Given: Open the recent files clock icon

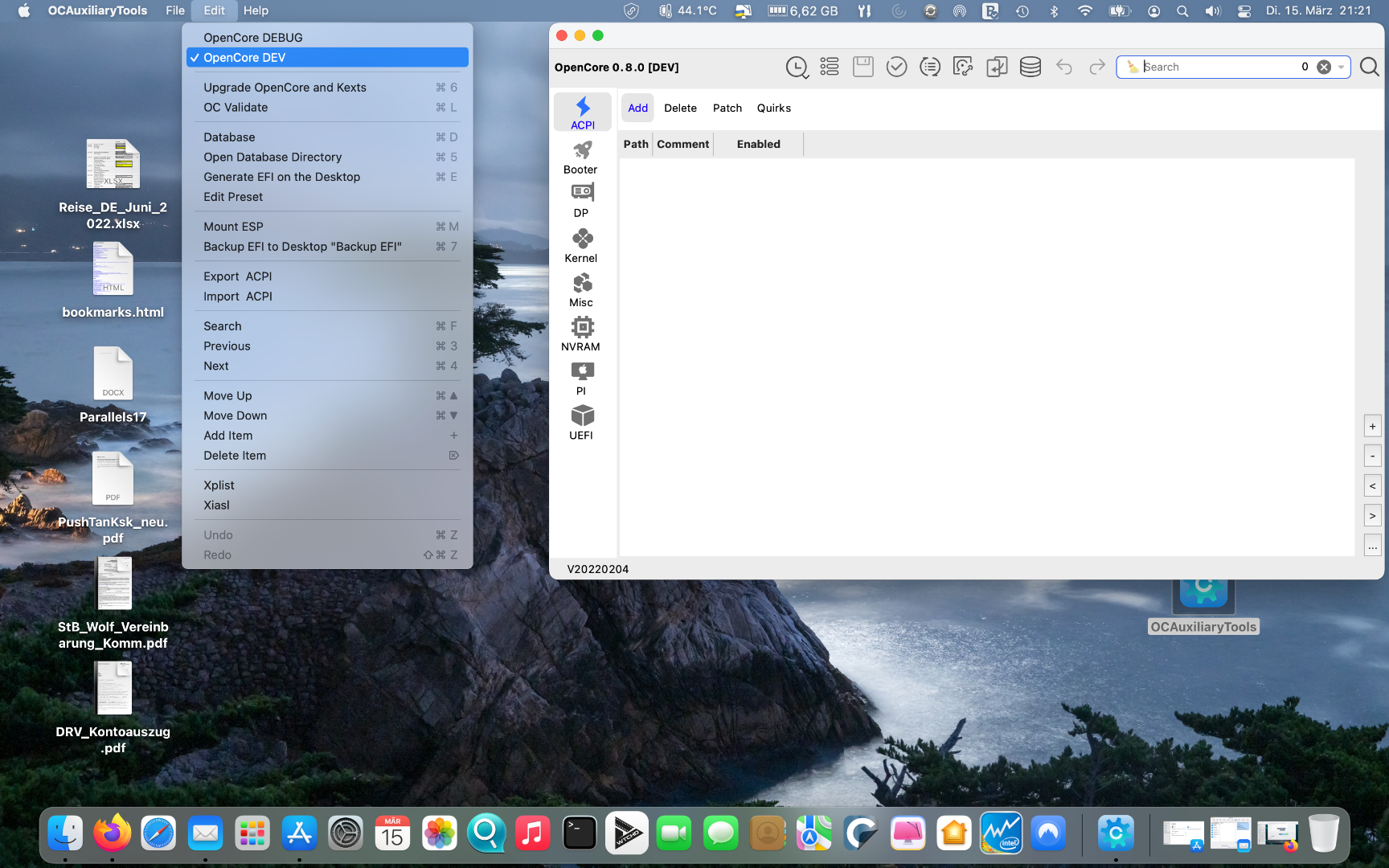Looking at the screenshot, I should click(797, 68).
